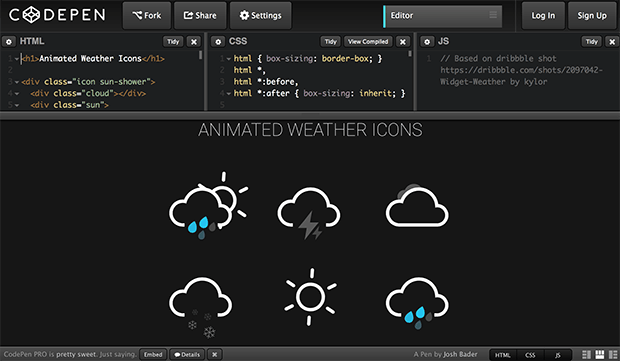Click the snowing cloud icon
This screenshot has height=361, width=620.
tap(200, 308)
